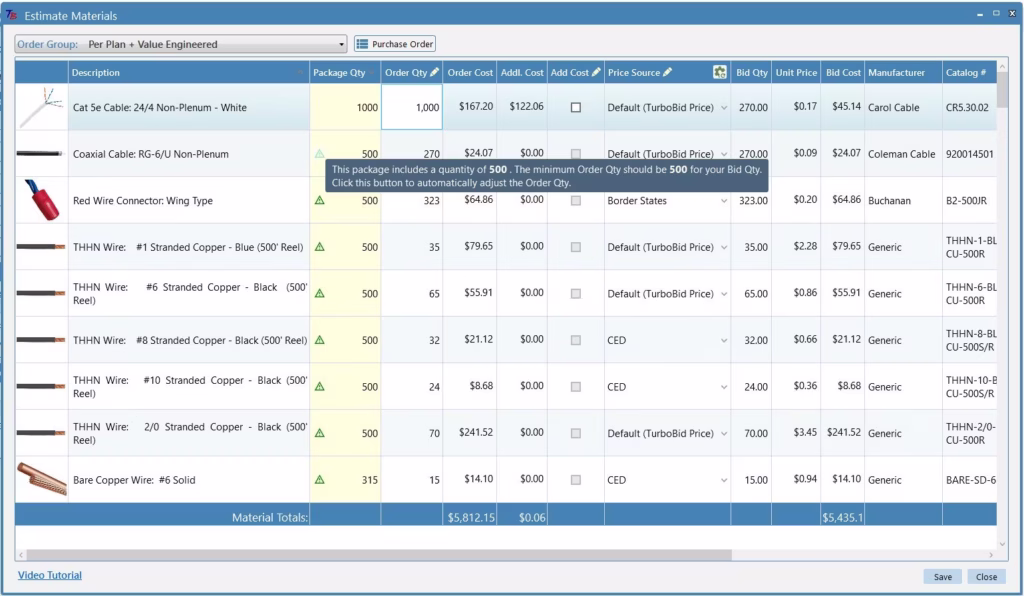Check Add Cost box for THHN #1 Blue
Screen dimensions: 1024x596
(575, 247)
